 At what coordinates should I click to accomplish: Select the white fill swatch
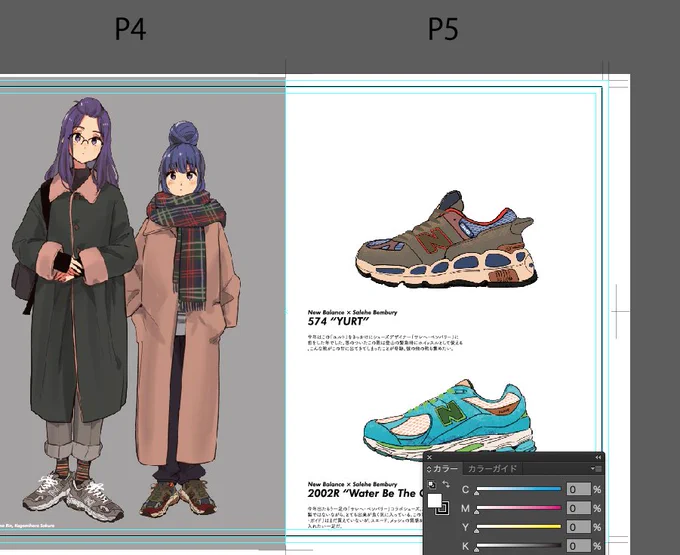pos(435,501)
